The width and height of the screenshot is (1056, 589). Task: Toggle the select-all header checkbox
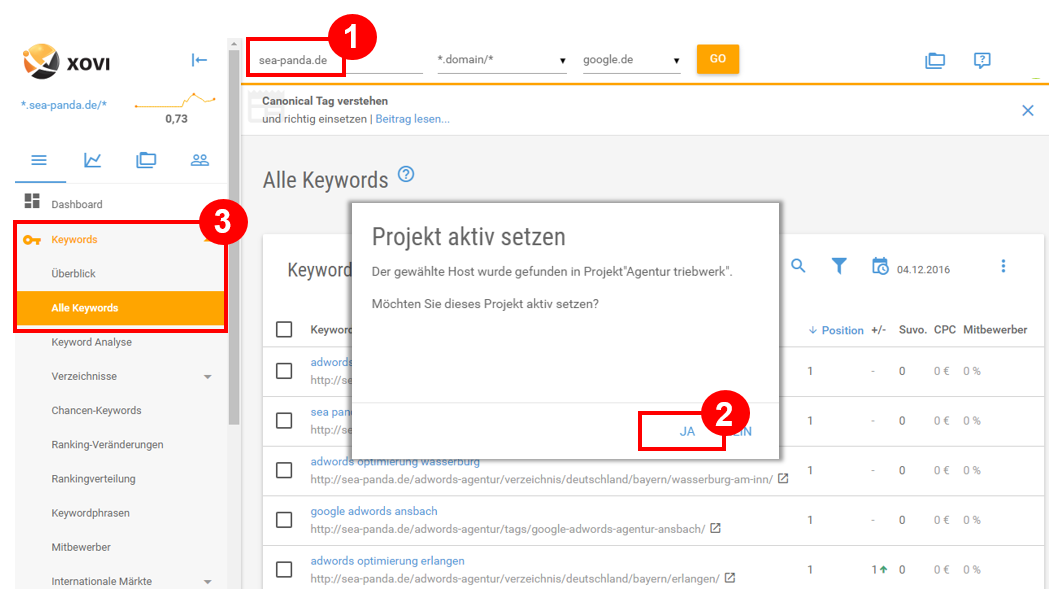click(284, 329)
